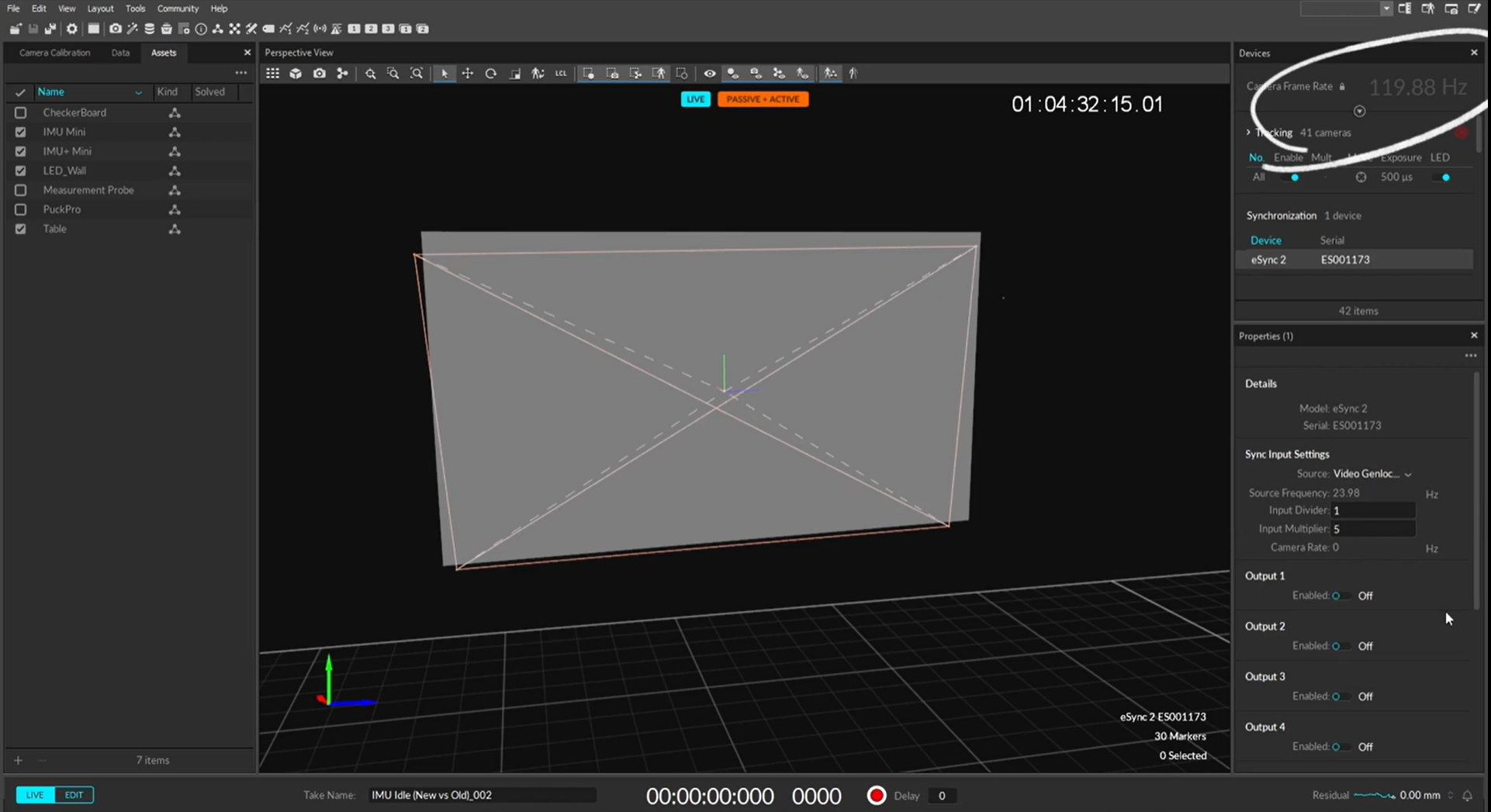Open the Layout menu
The image size is (1491, 812).
100,9
